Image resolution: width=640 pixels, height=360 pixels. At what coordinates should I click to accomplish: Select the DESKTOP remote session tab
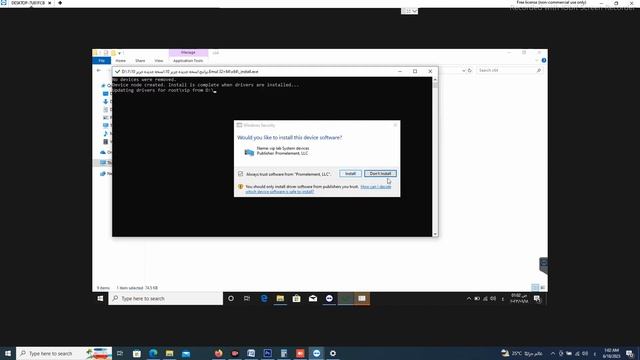click(27, 3)
